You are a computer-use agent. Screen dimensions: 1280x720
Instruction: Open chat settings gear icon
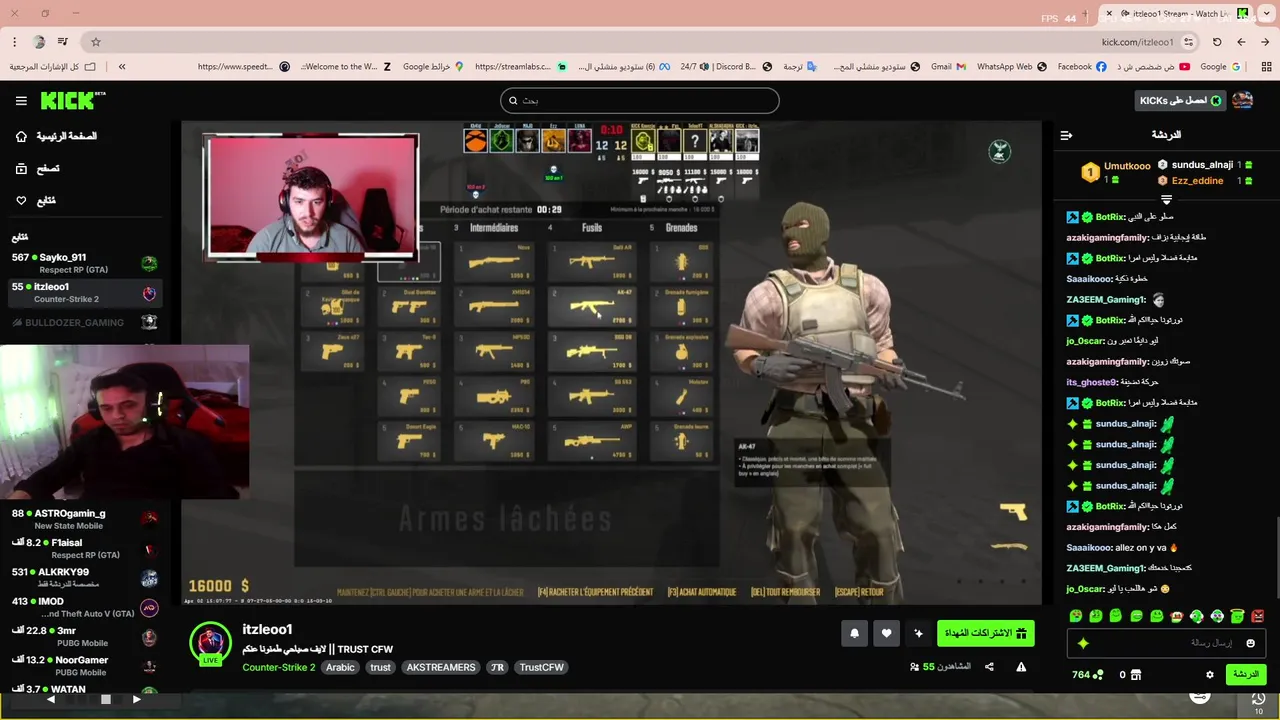[x=1210, y=675]
